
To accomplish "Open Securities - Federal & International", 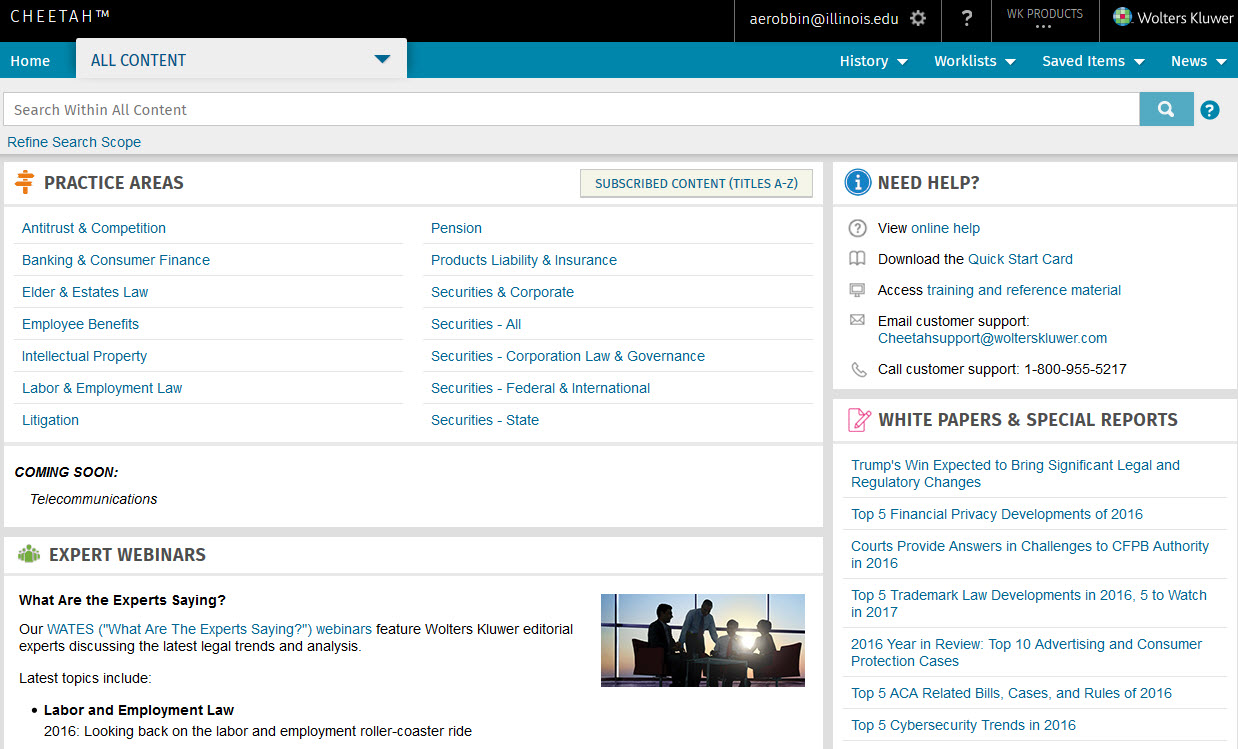I will tap(540, 388).
